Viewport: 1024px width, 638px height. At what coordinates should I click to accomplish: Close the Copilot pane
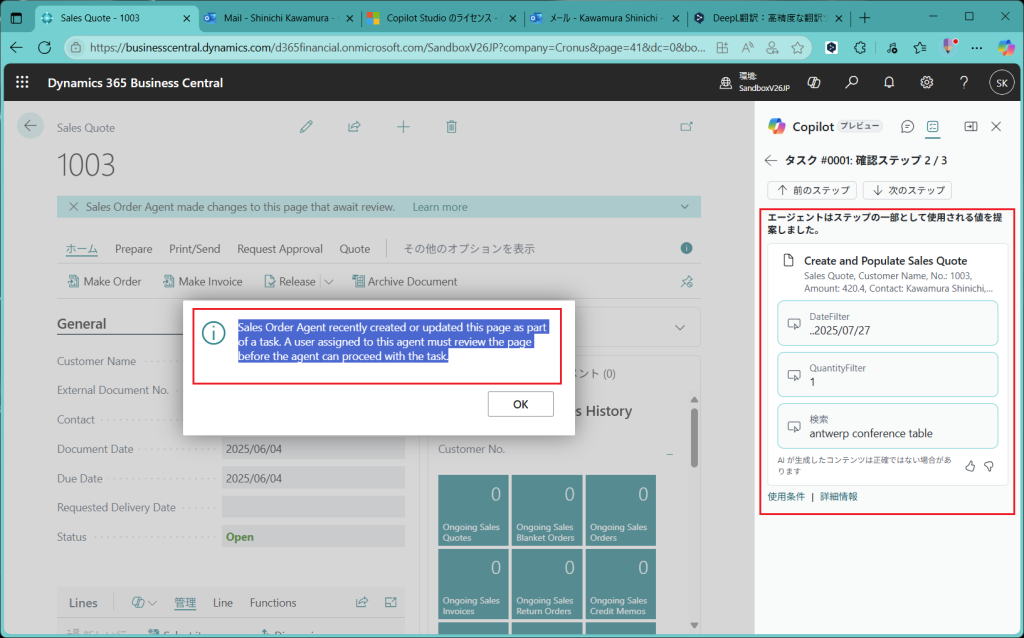pyautogui.click(x=996, y=127)
